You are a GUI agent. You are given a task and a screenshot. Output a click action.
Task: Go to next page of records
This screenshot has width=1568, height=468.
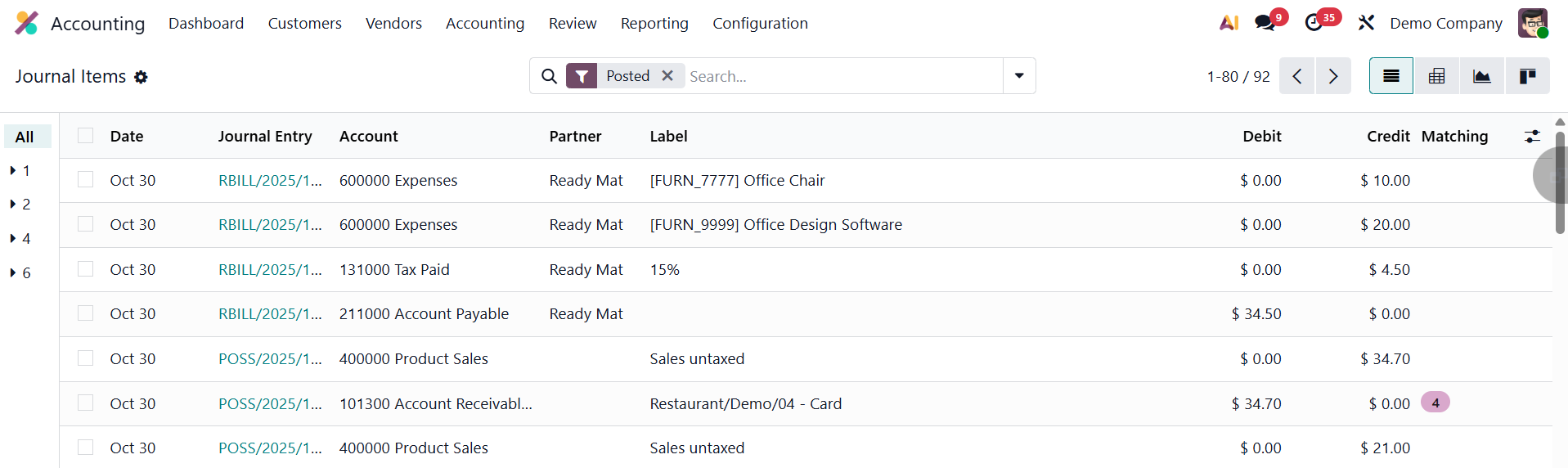(x=1333, y=76)
